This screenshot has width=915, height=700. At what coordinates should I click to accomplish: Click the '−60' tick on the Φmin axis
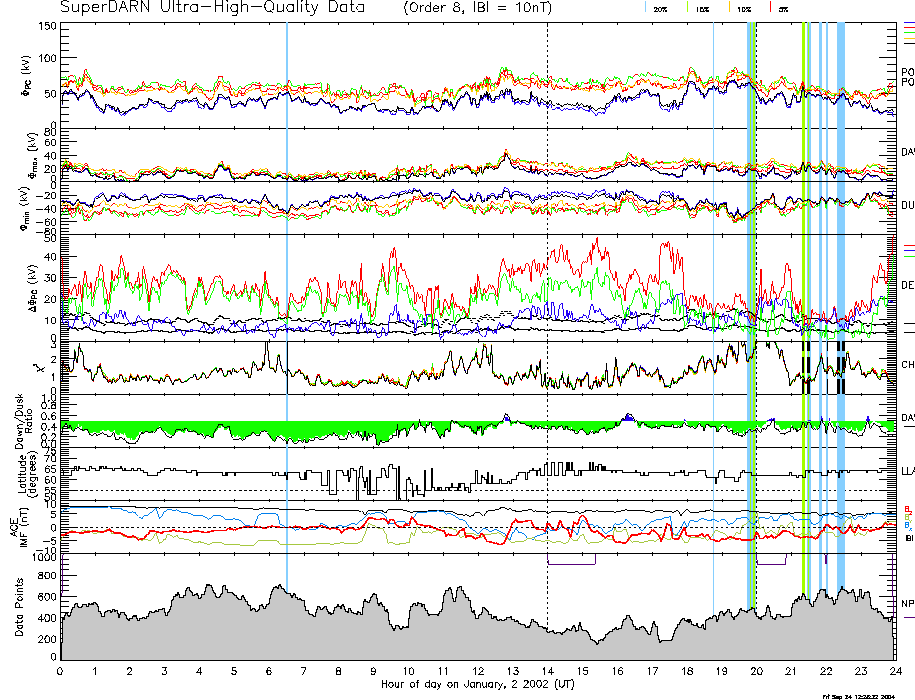click(x=46, y=222)
